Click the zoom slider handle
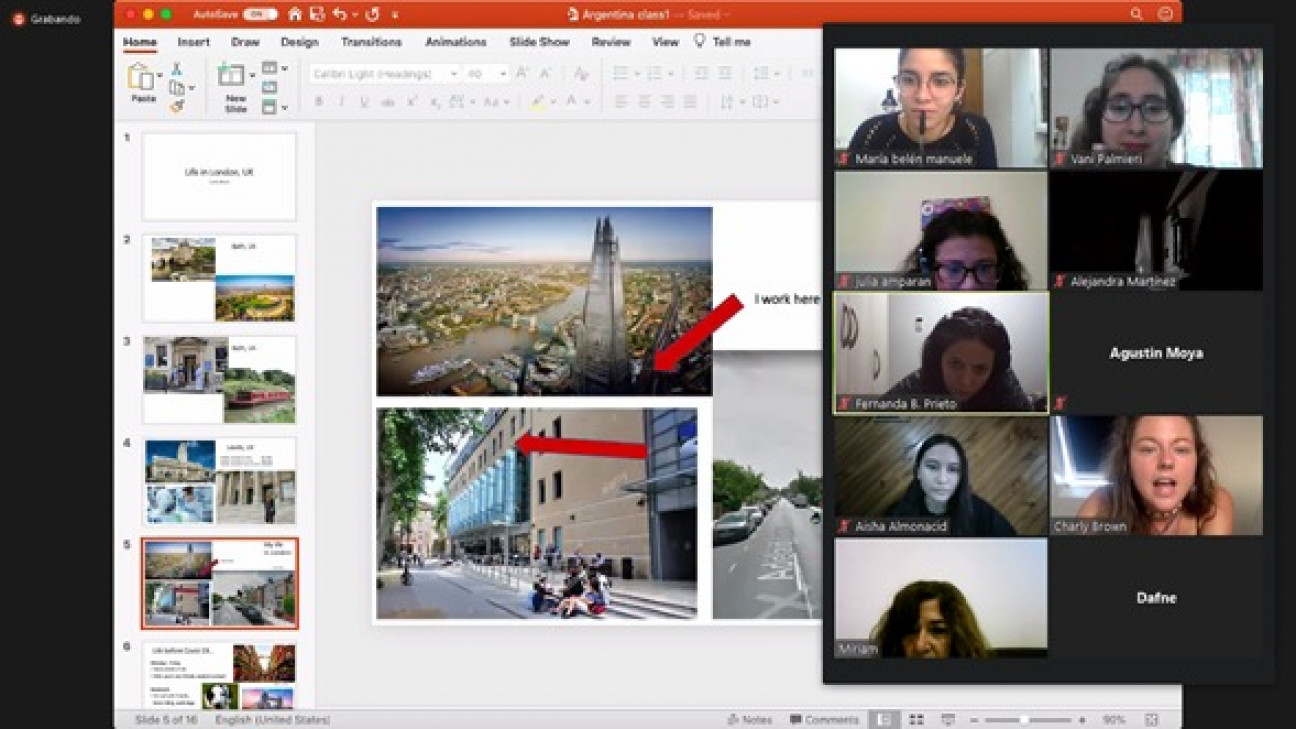 (x=1024, y=719)
